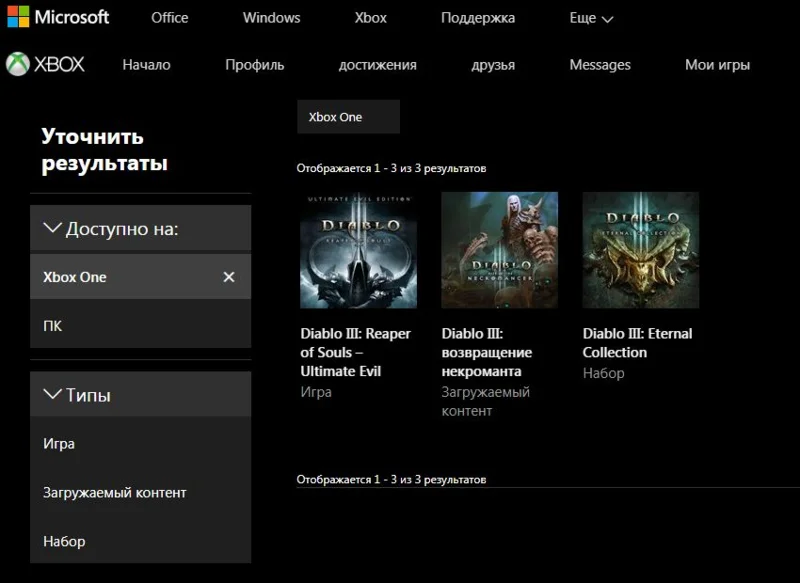
Task: Filter by Загружаемый контент type
Action: point(114,493)
